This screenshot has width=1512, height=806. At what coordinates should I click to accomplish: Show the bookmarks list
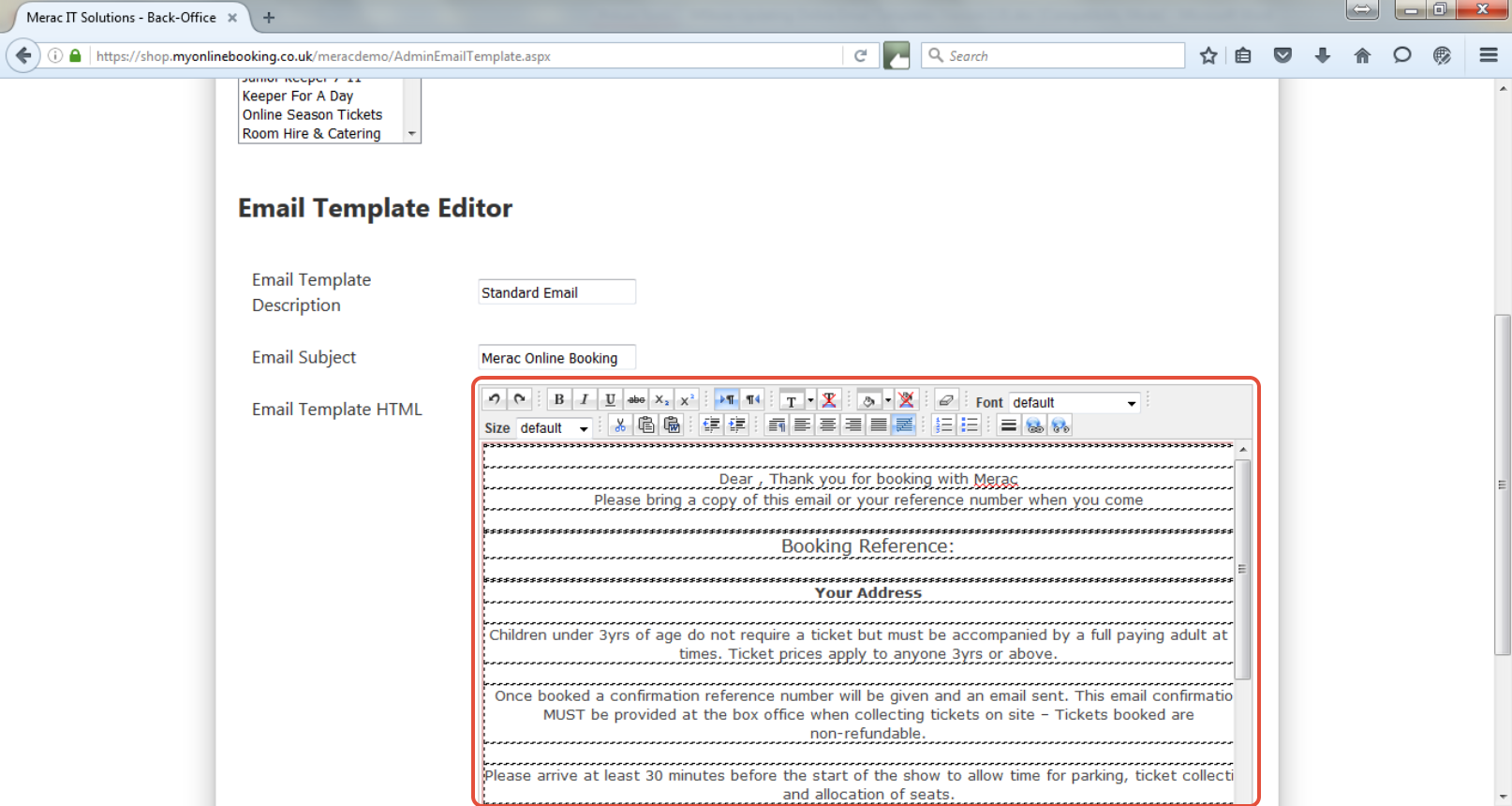pyautogui.click(x=1243, y=56)
